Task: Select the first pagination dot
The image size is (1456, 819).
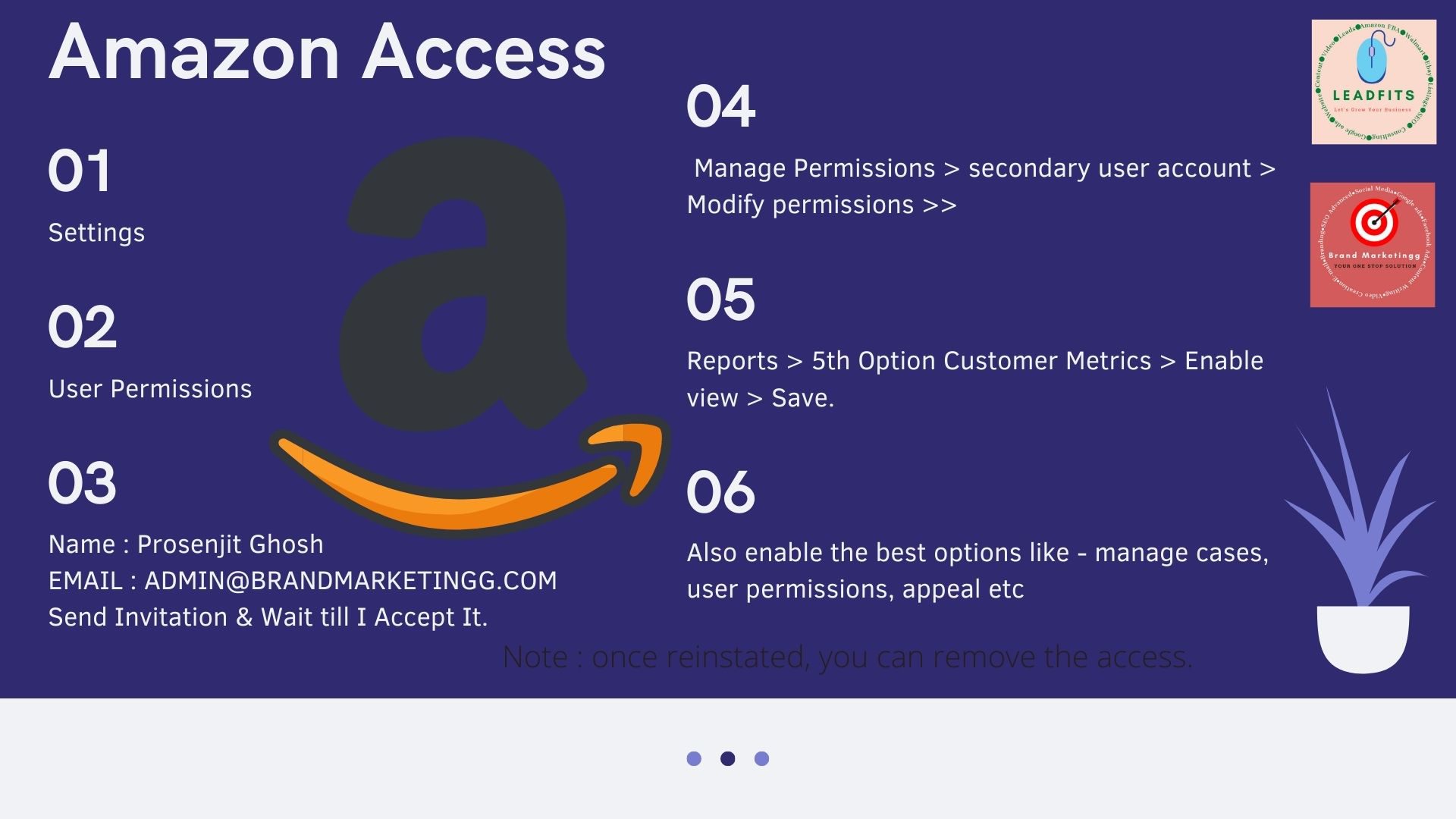Action: tap(694, 759)
